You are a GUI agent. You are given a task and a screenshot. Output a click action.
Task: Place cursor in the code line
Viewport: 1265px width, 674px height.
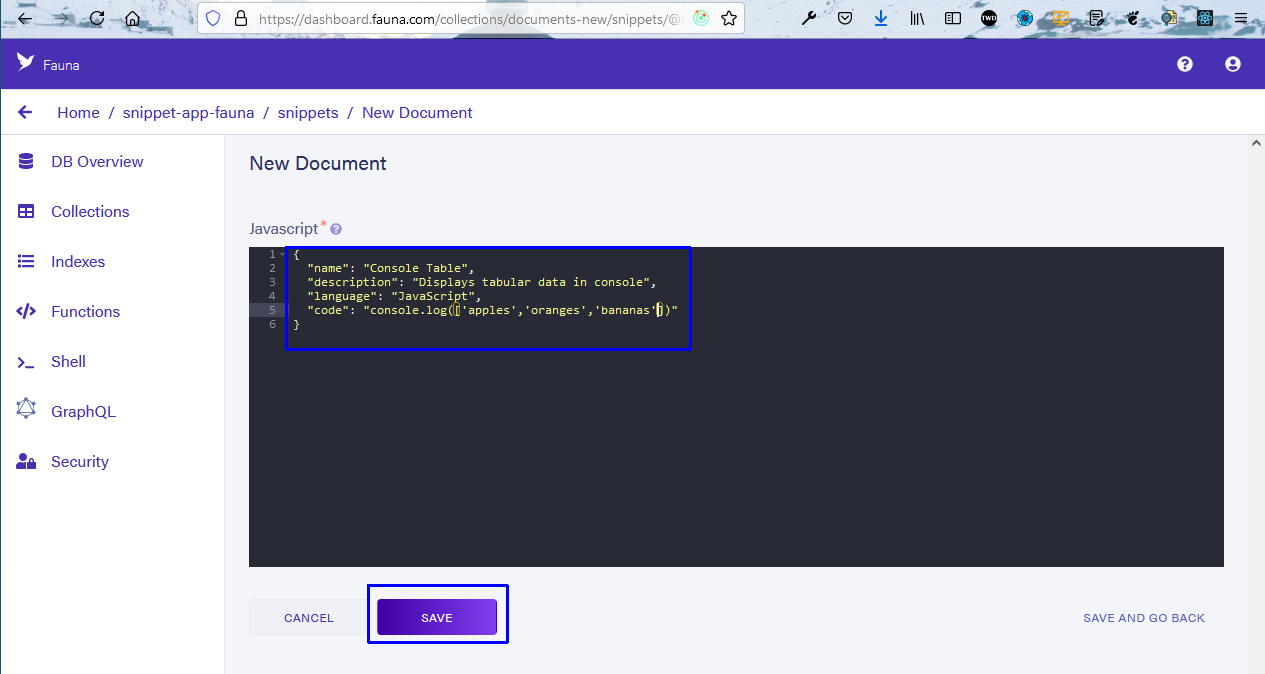pyautogui.click(x=492, y=310)
